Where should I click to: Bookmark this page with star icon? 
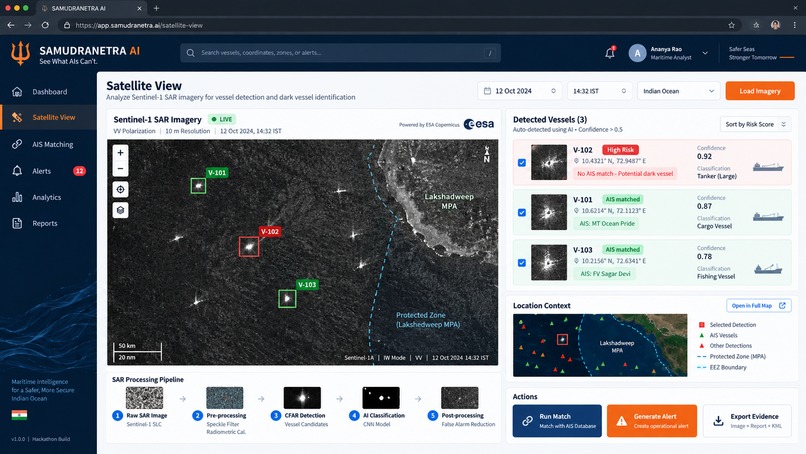pos(731,25)
